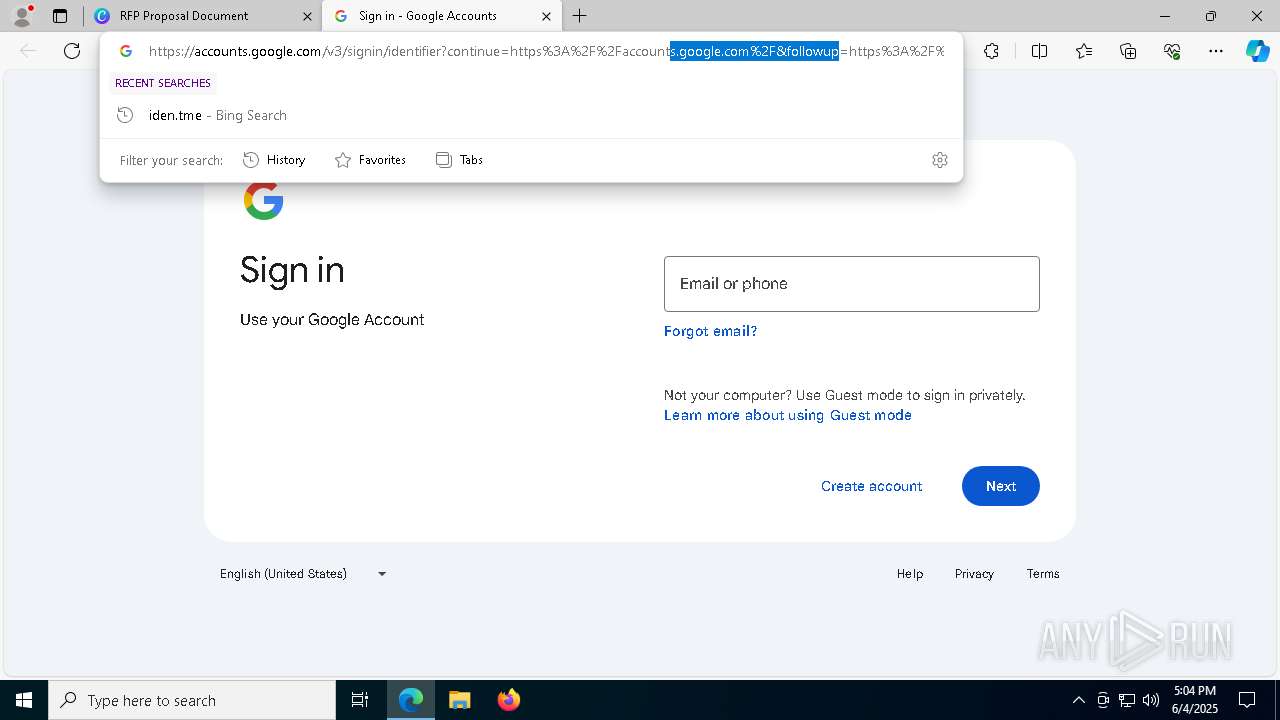Click the address bar URL text
This screenshot has height=720, width=1280.
[546, 51]
